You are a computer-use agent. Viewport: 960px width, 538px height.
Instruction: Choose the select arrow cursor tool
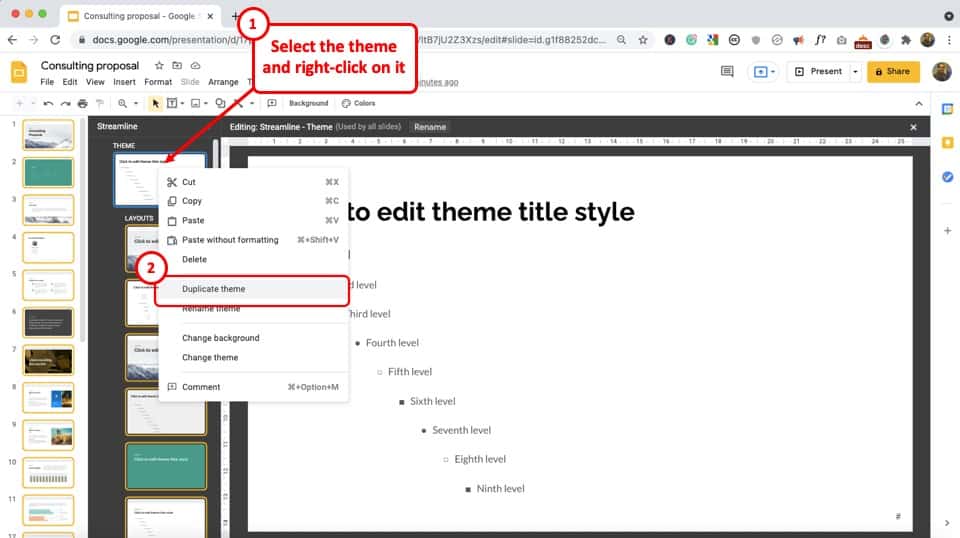click(155, 103)
